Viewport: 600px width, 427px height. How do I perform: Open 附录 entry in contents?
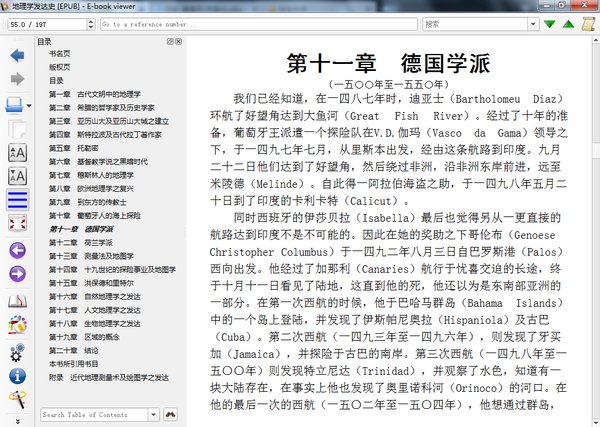pos(109,378)
